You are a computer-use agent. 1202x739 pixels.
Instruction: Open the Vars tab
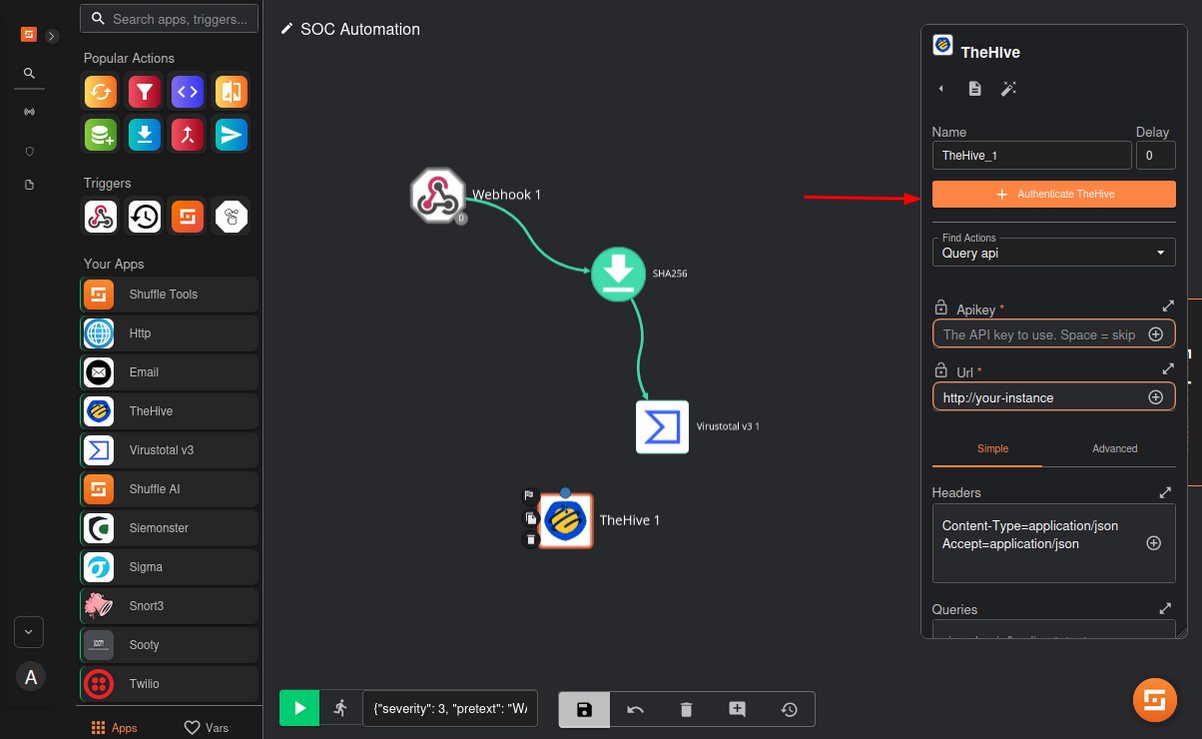(207, 727)
